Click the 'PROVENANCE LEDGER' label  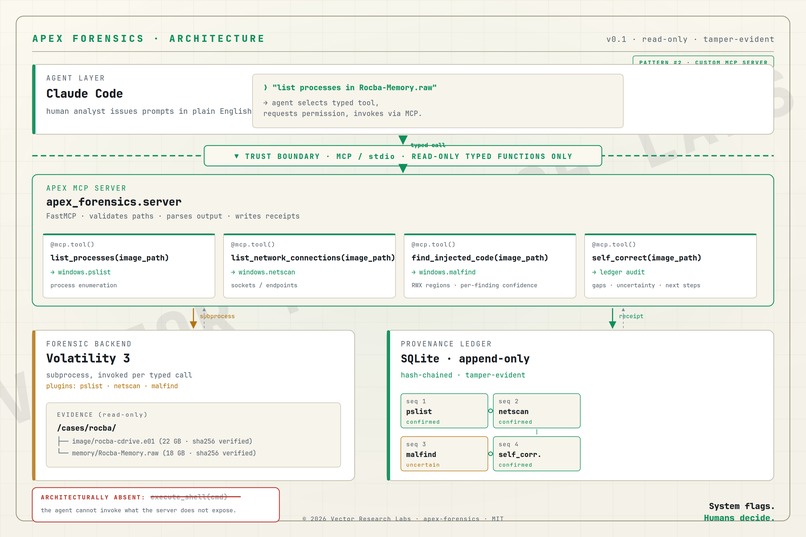pos(446,344)
